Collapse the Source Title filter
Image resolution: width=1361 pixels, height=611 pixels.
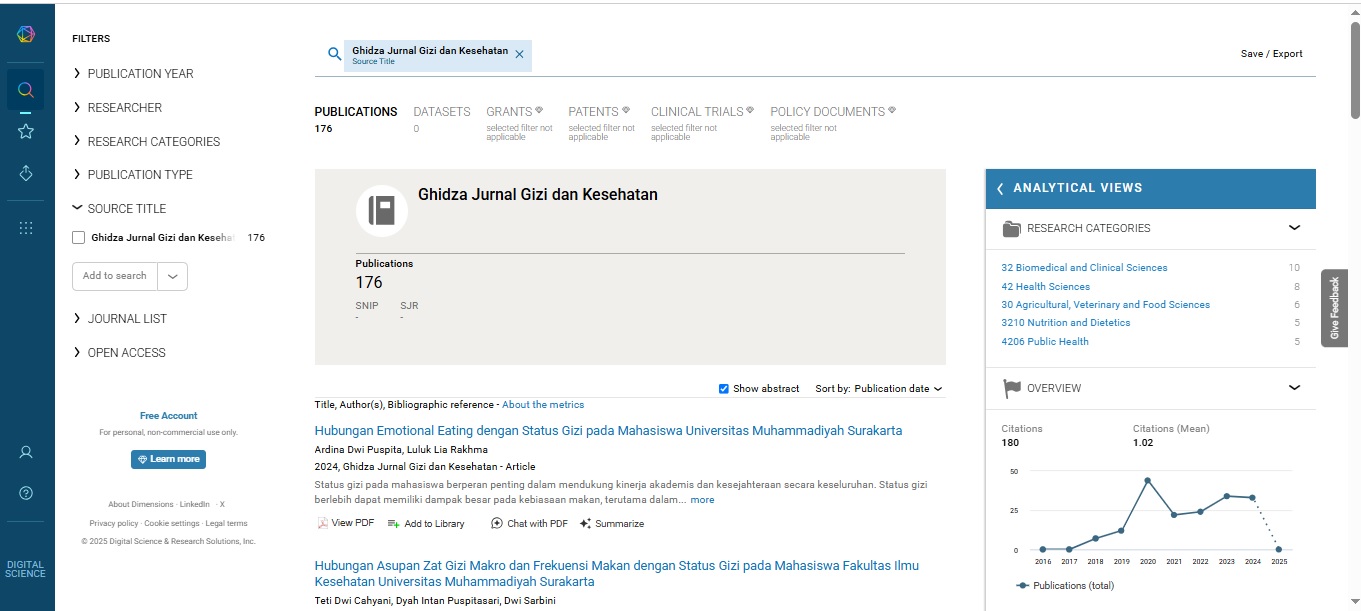pyautogui.click(x=126, y=209)
